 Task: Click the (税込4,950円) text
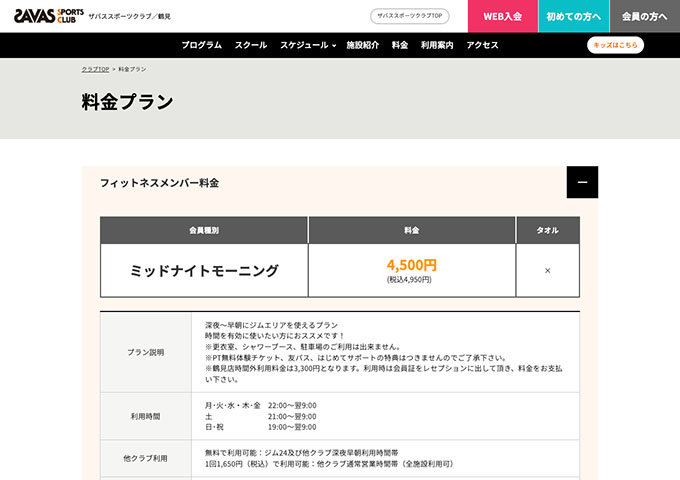[x=409, y=280]
